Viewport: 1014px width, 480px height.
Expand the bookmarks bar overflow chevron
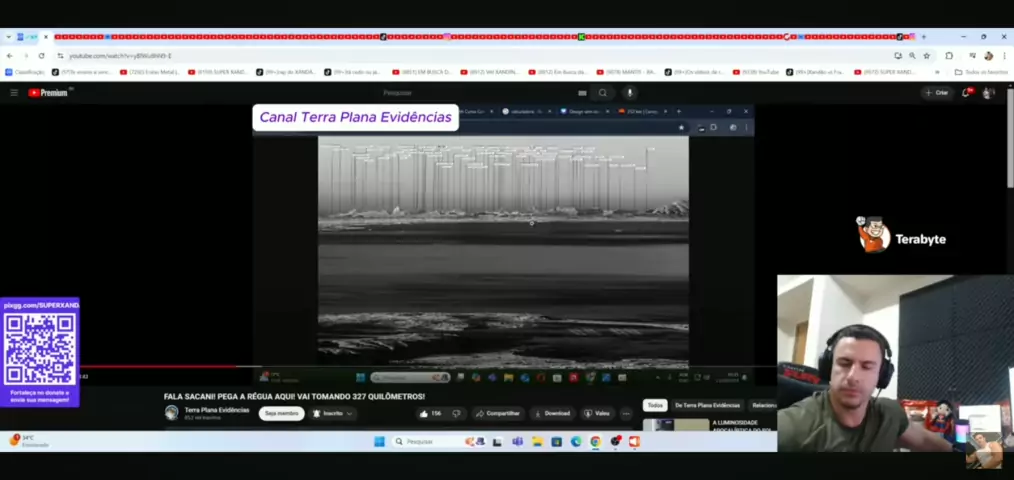coord(937,72)
